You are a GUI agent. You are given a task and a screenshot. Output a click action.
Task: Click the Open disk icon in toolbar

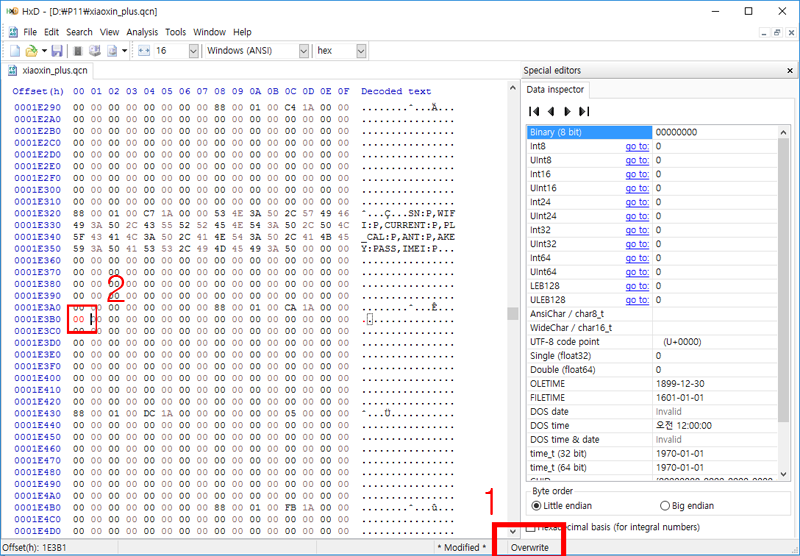[x=95, y=50]
